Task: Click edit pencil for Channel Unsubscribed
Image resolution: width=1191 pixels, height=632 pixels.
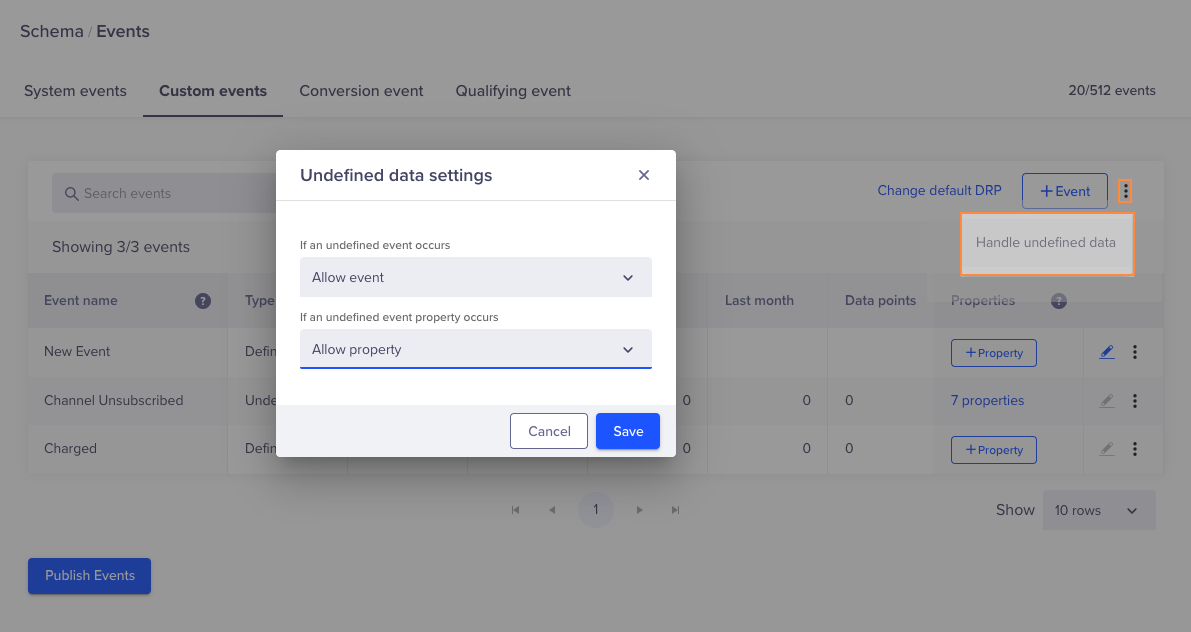Action: point(1106,401)
